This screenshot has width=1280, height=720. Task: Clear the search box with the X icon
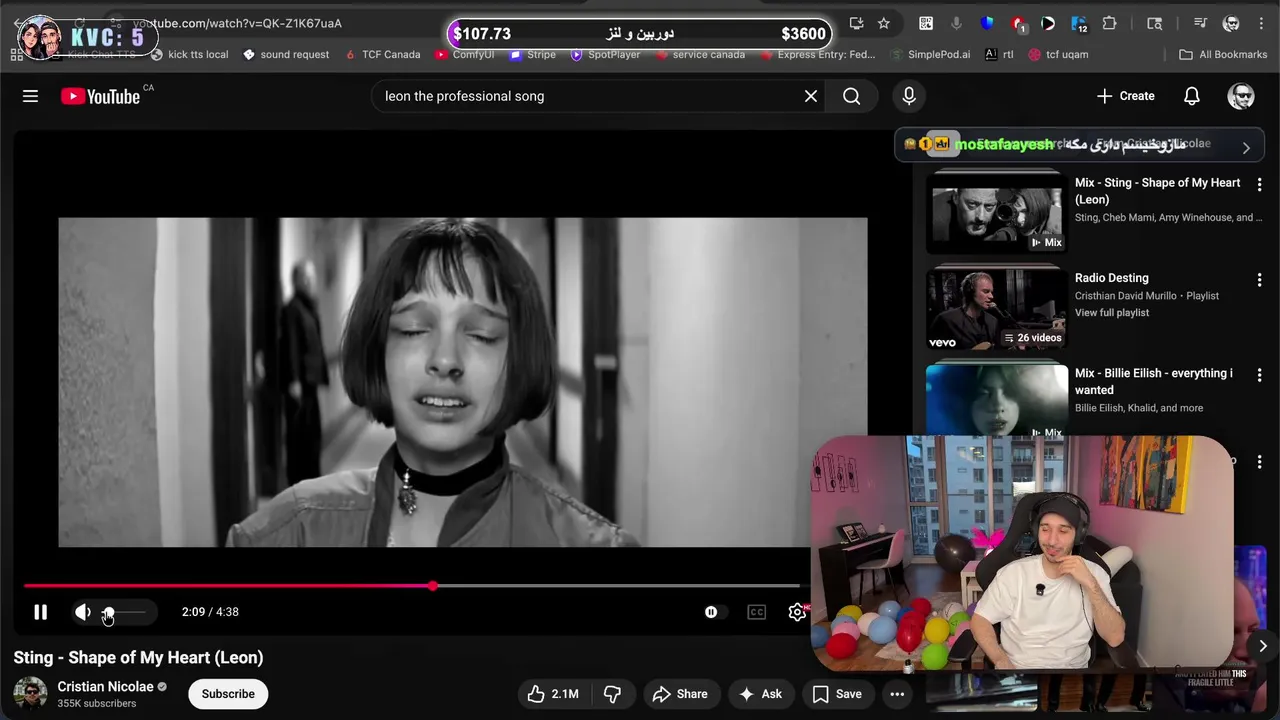tap(811, 96)
